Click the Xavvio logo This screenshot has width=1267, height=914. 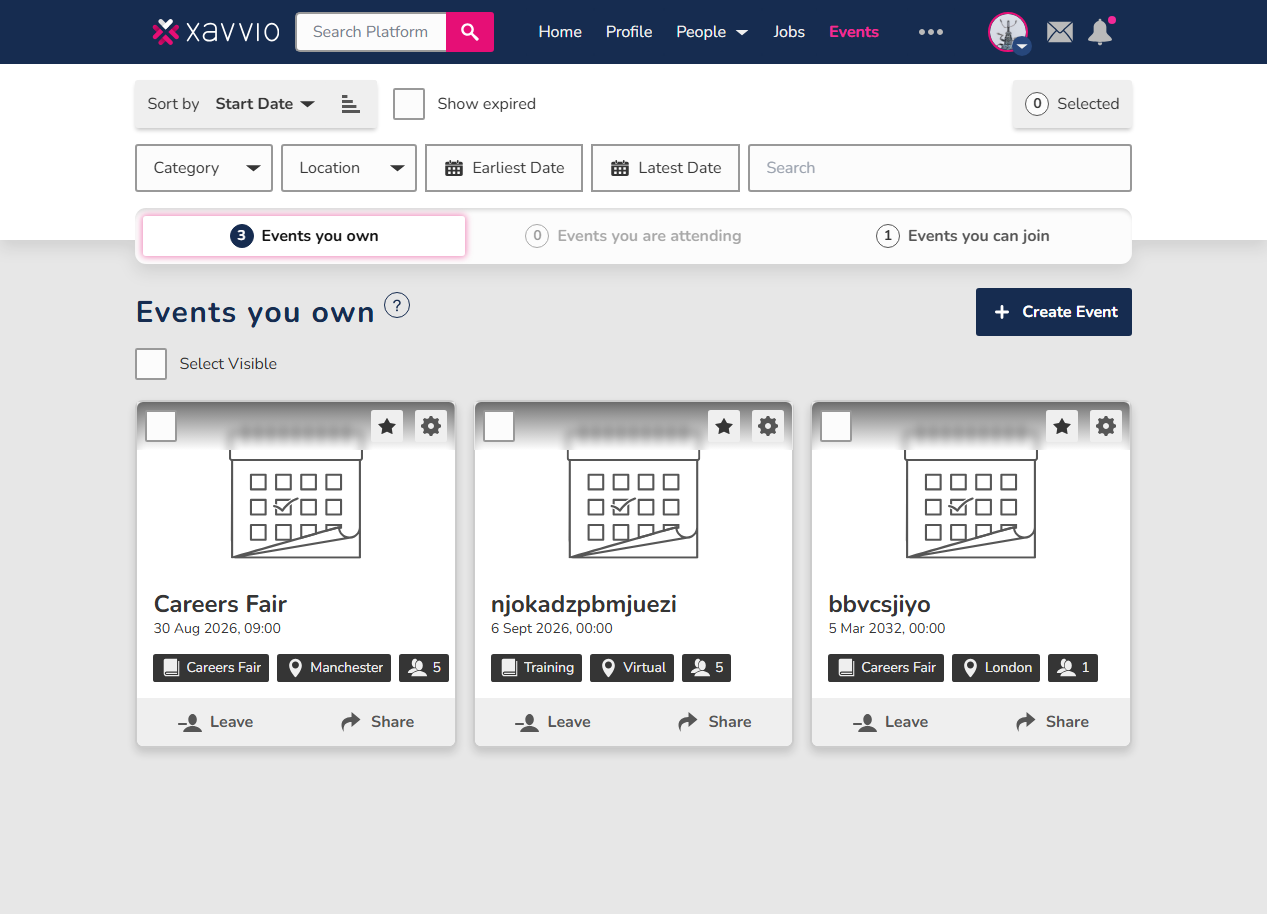click(x=216, y=32)
